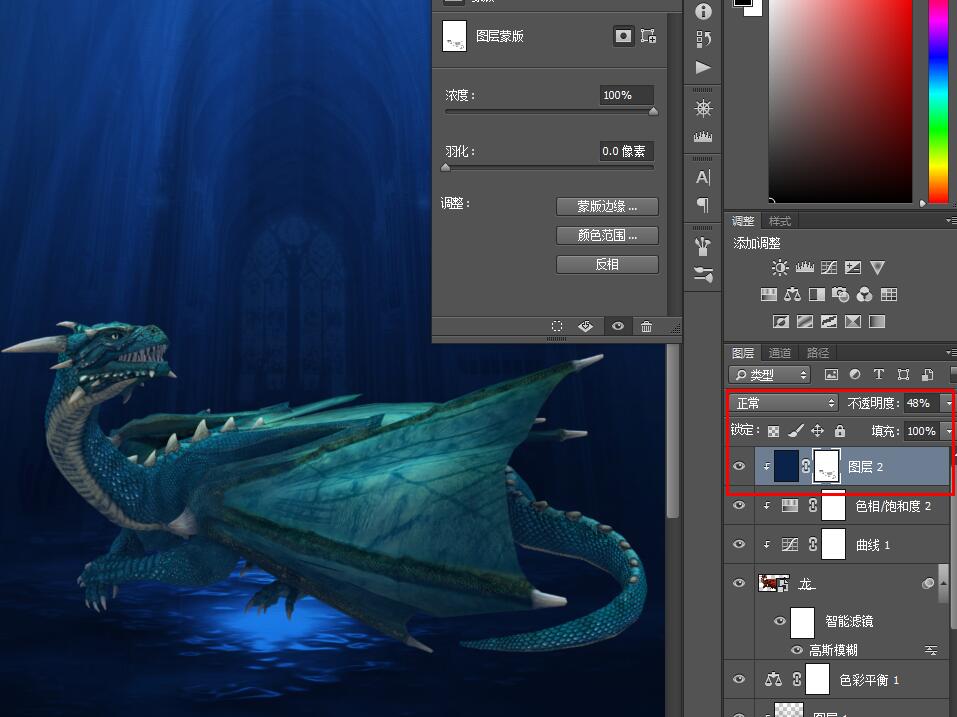This screenshot has width=957, height=717.
Task: Add a Black & White adjustment
Action: click(817, 295)
